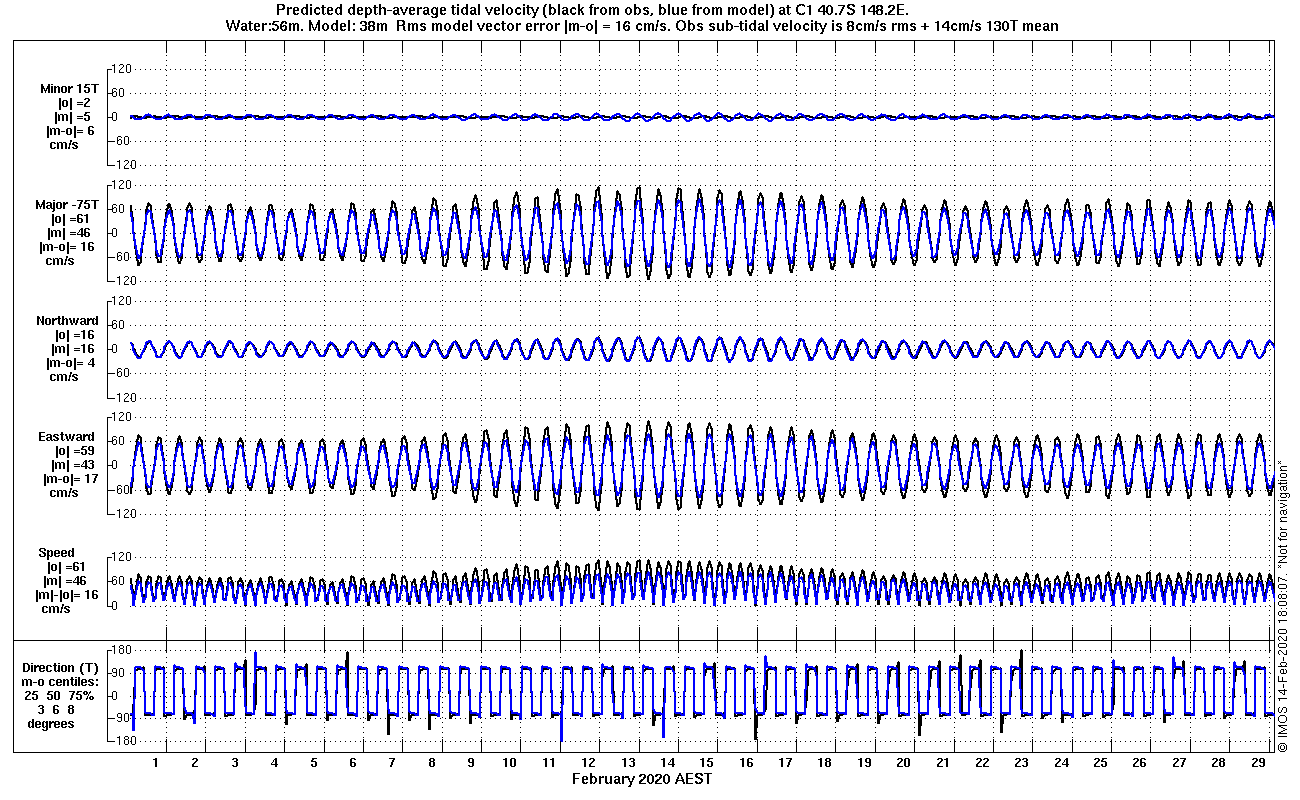Click '|m| =43' in the Eastward panel
The height and width of the screenshot is (800, 1300).
pos(74,465)
